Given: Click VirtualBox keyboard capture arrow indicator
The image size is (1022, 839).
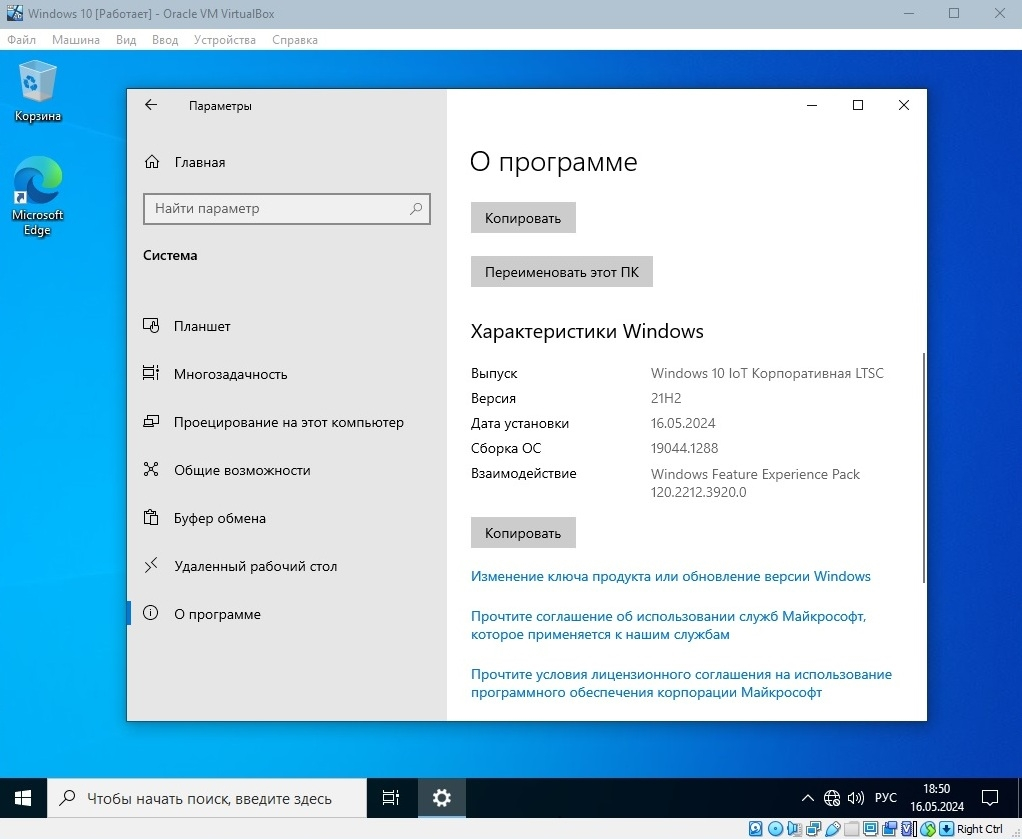Looking at the screenshot, I should tap(946, 829).
